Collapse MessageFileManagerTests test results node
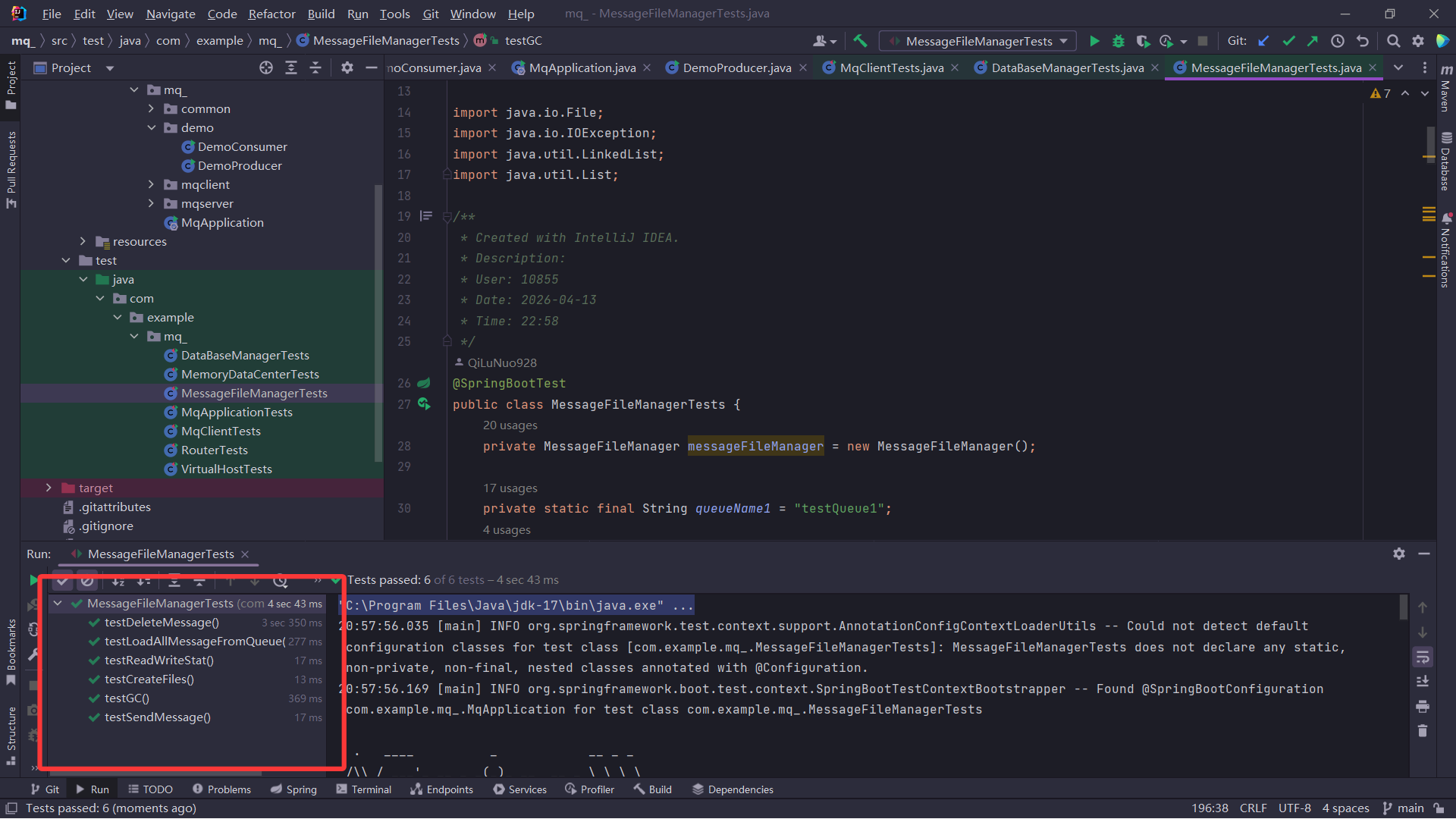This screenshot has height=819, width=1456. (x=58, y=604)
